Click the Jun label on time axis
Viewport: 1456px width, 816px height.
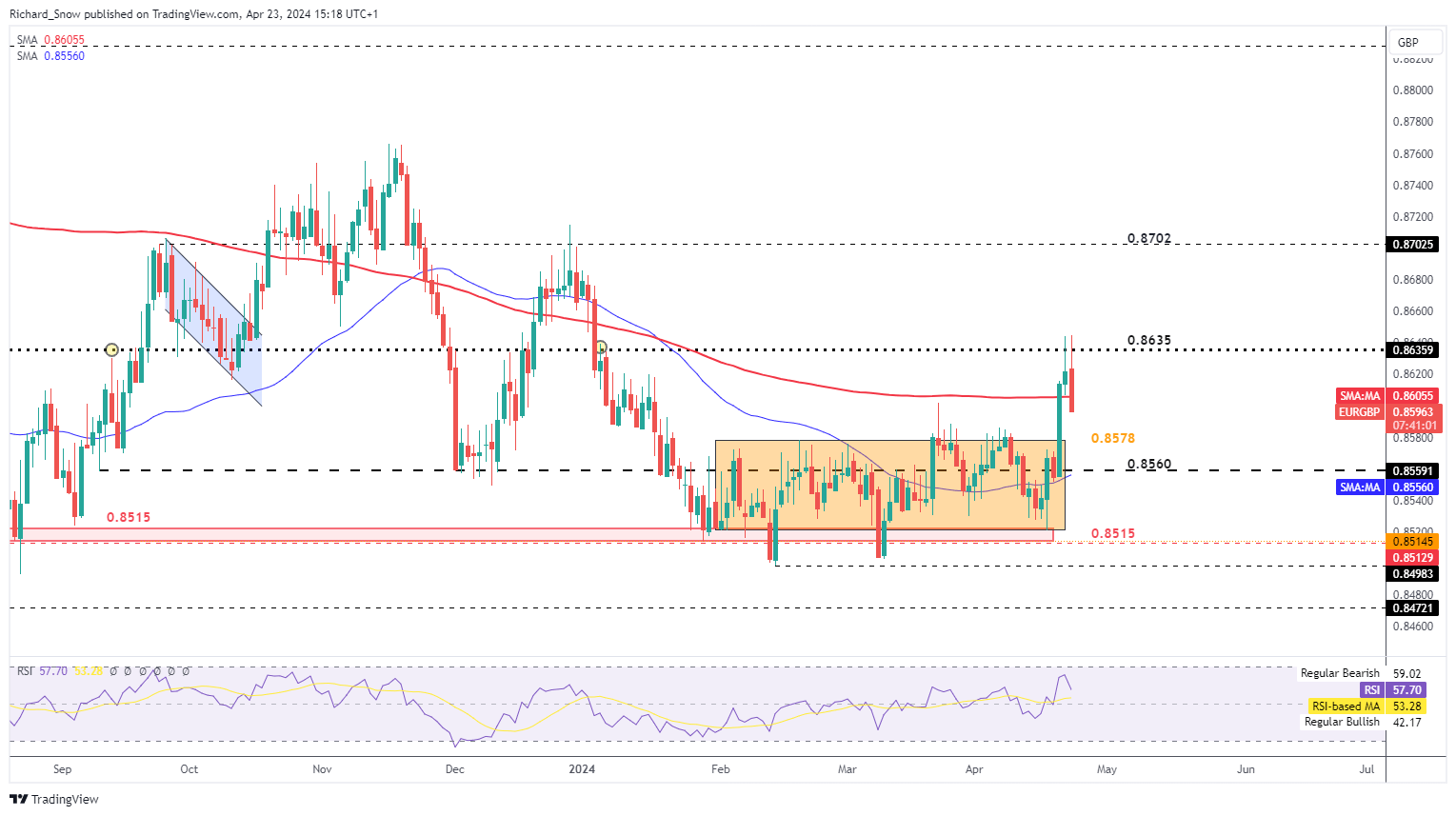(1246, 769)
